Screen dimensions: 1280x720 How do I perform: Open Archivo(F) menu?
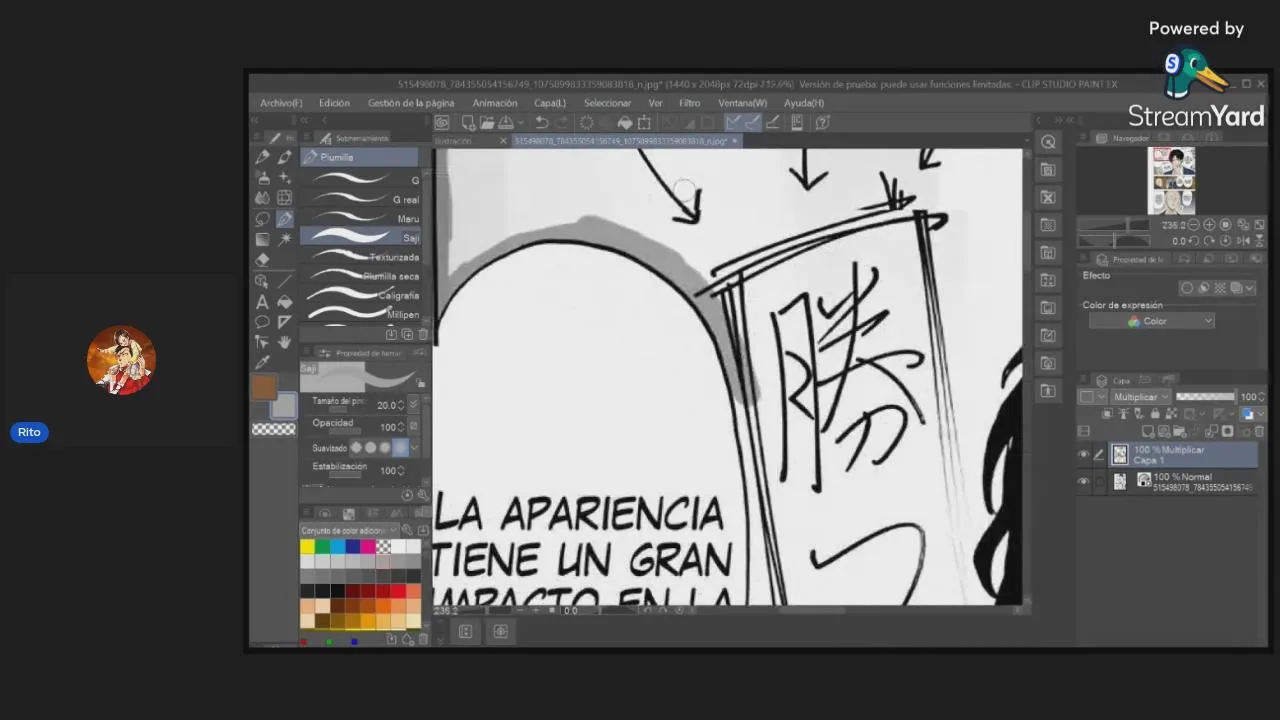(281, 103)
